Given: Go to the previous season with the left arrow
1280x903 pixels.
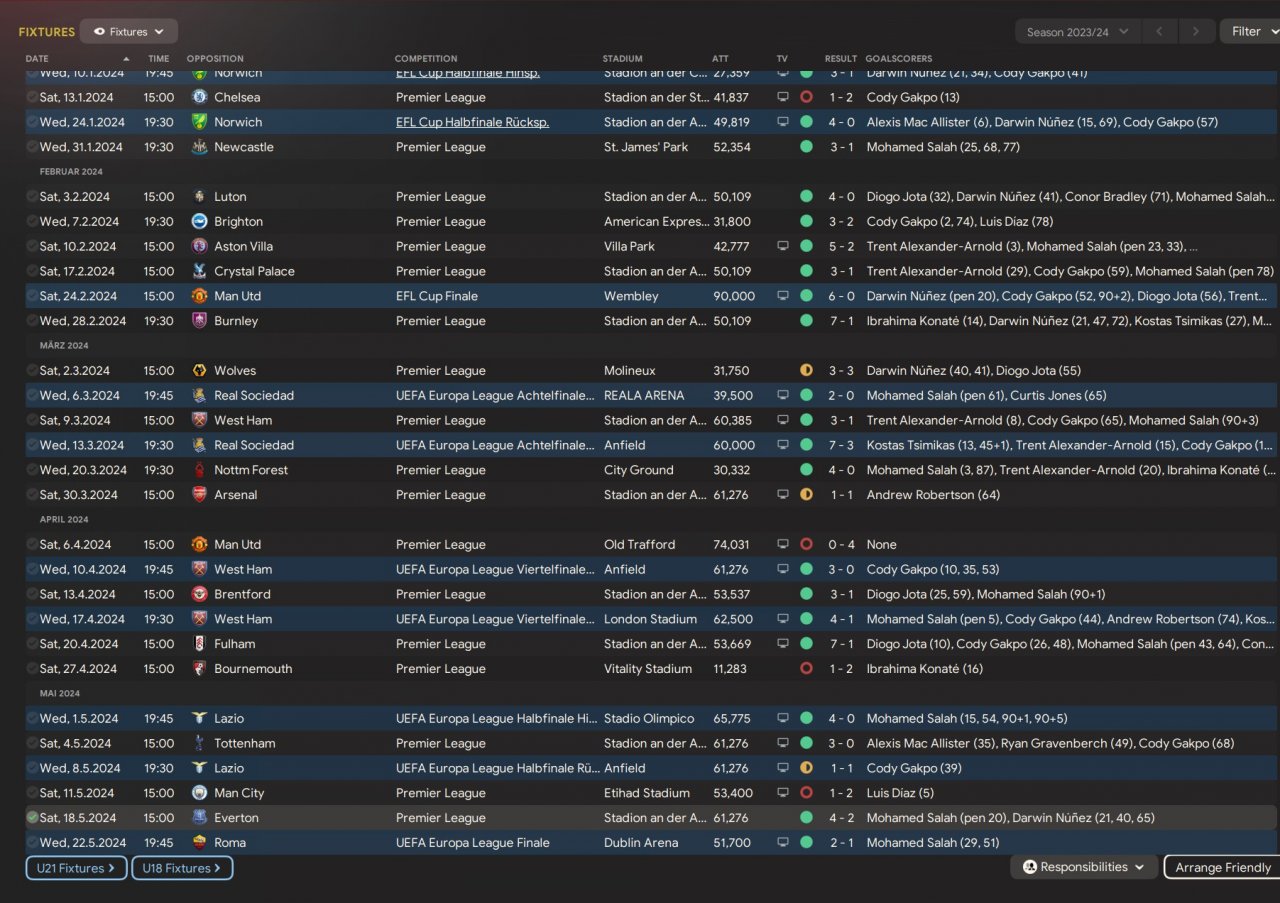Looking at the screenshot, I should pos(1159,32).
